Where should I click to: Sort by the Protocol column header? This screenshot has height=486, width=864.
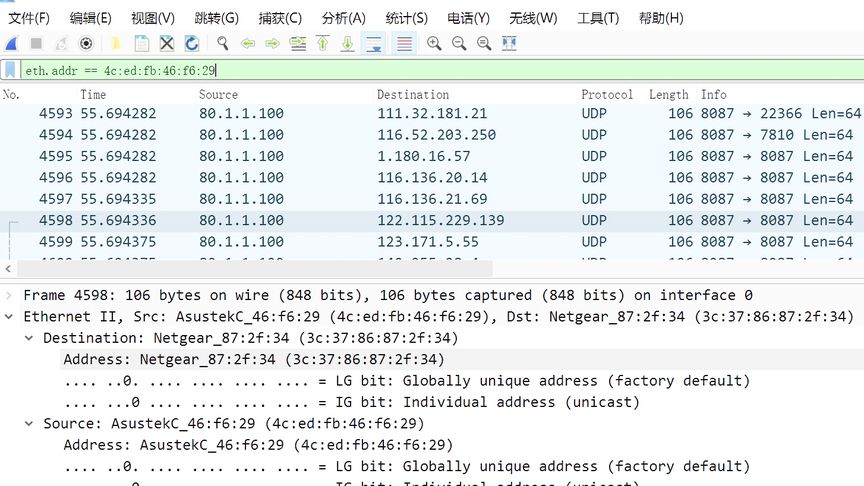coord(607,94)
